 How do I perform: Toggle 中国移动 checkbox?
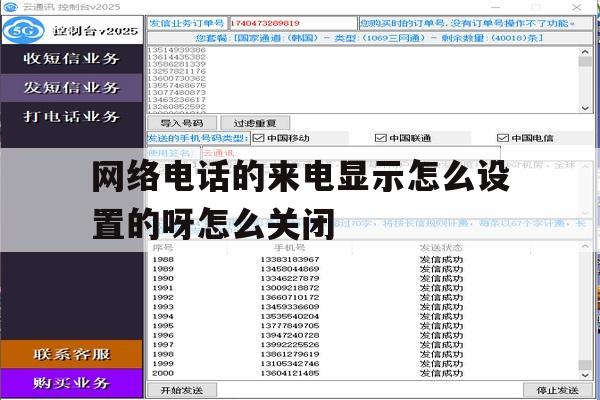(x=259, y=138)
